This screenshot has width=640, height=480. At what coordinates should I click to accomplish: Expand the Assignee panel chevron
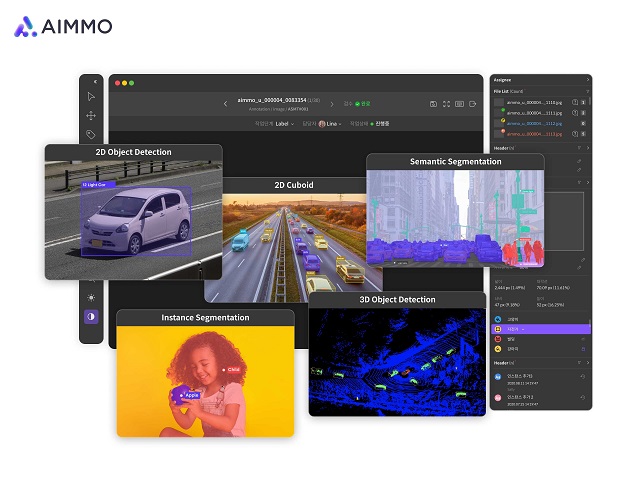(588, 80)
